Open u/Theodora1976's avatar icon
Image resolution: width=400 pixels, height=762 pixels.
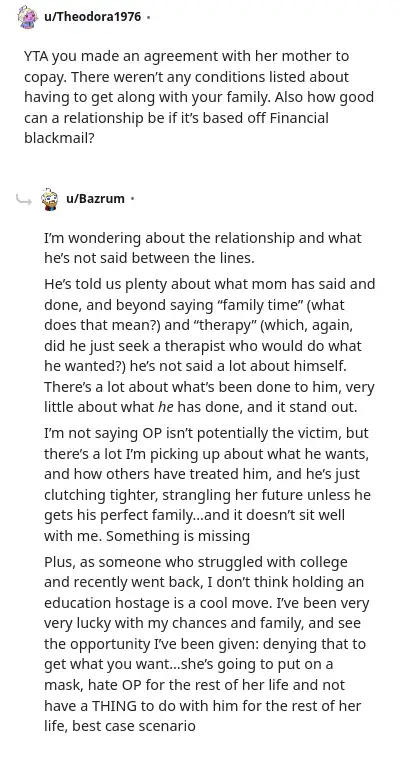pyautogui.click(x=27, y=17)
